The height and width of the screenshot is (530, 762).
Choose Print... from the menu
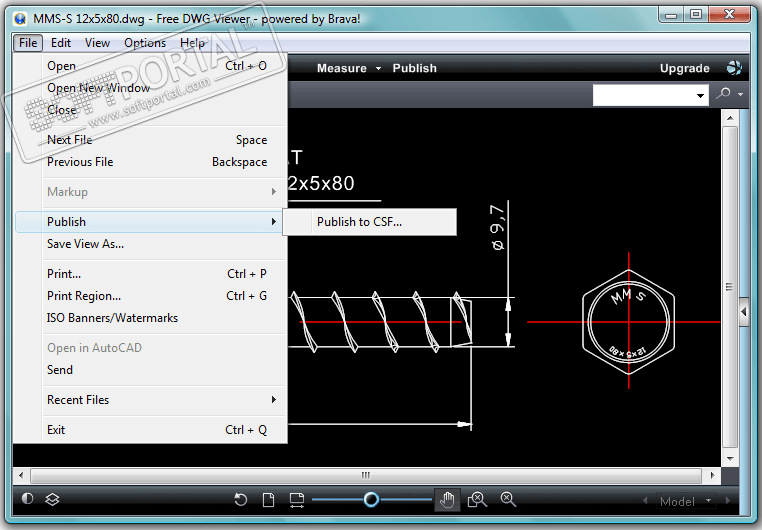coord(150,274)
